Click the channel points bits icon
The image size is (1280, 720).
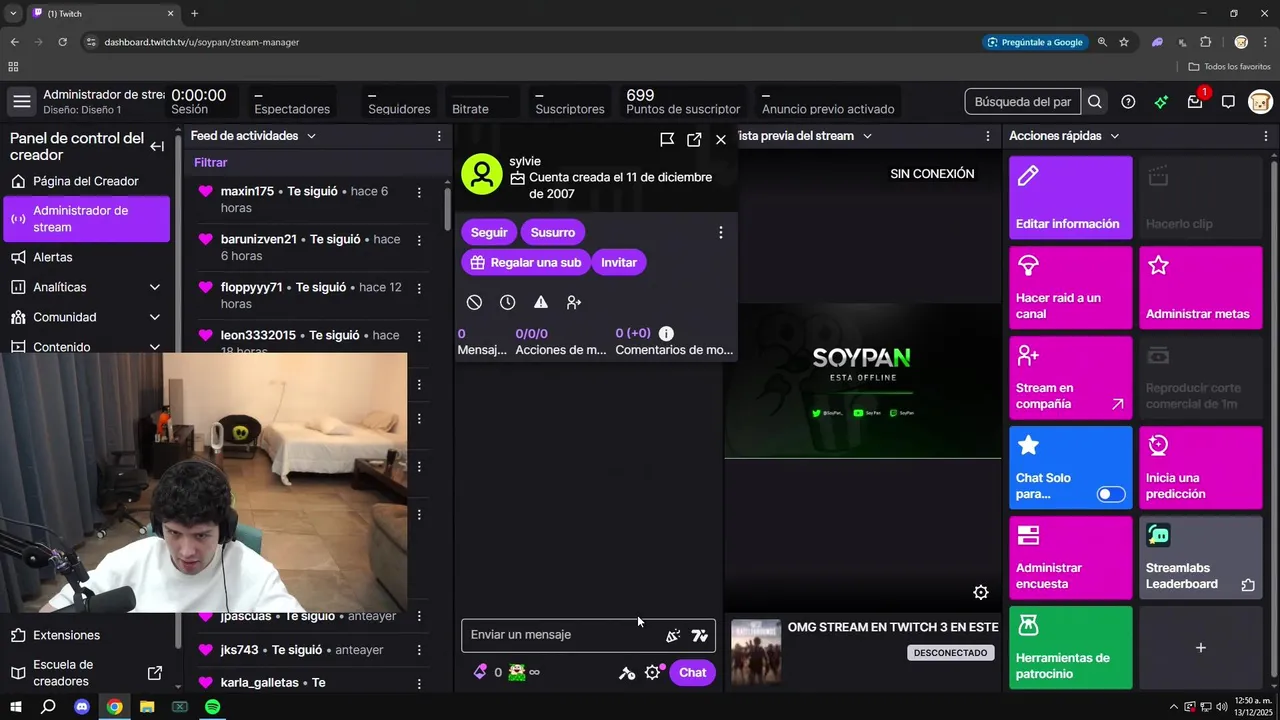tap(480, 672)
